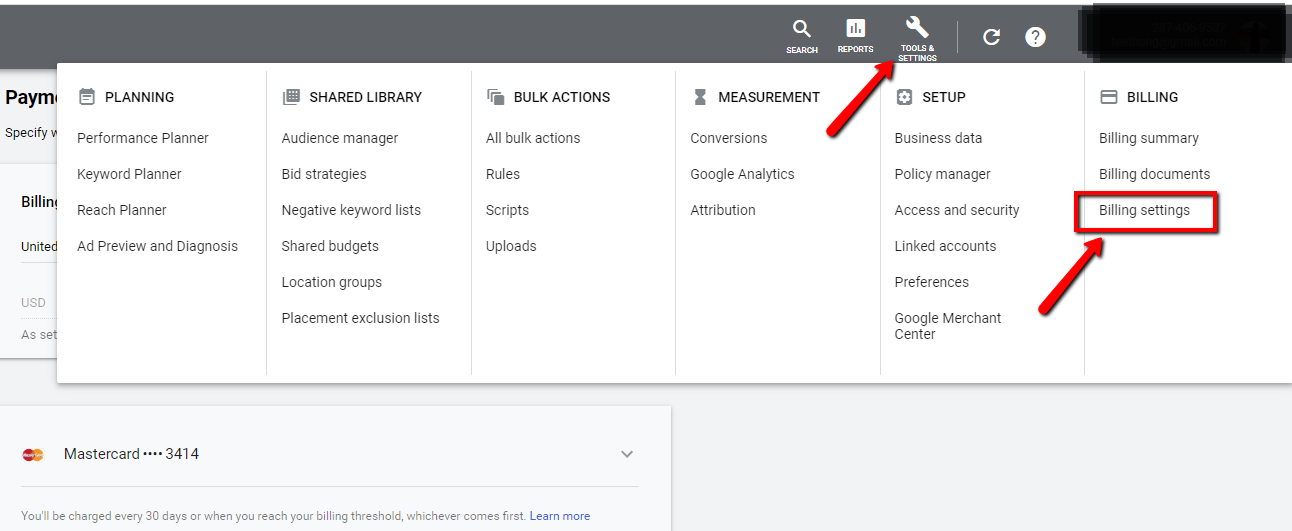Screen dimensions: 1292x531
Task: Click the Planning section calendar icon
Action: pyautogui.click(x=87, y=97)
